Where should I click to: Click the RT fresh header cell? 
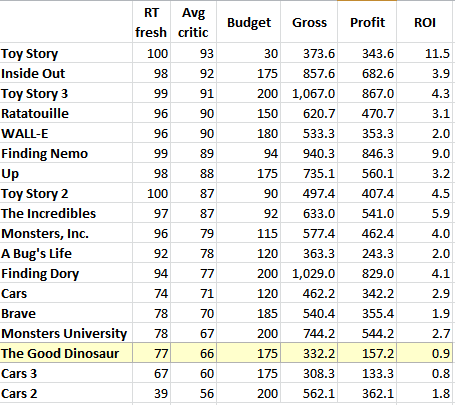click(x=151, y=22)
